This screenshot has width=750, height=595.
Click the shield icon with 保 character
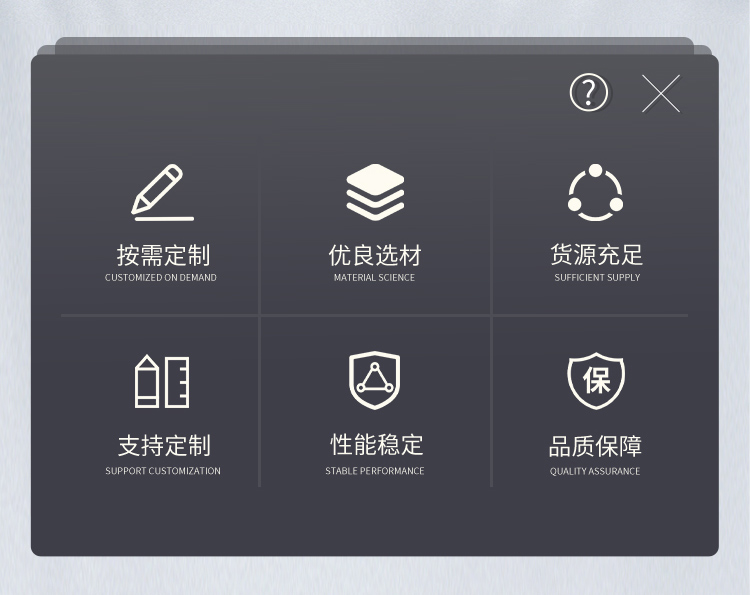coord(596,381)
